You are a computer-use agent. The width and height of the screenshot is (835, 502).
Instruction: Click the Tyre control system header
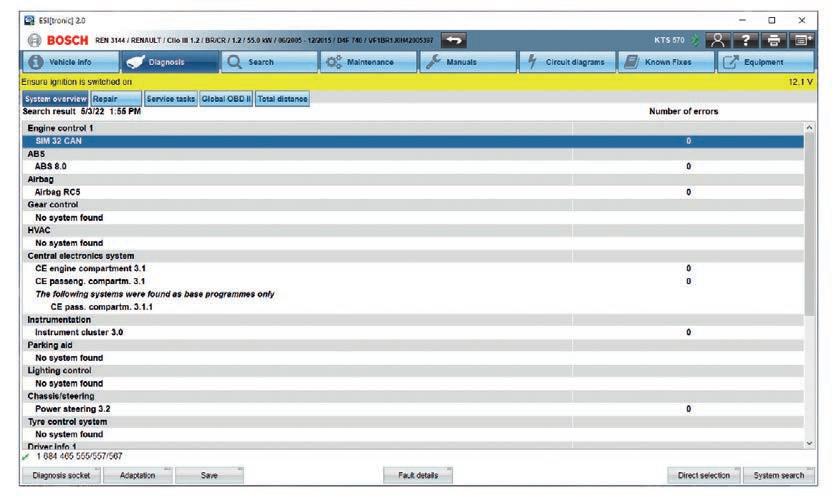click(x=413, y=422)
